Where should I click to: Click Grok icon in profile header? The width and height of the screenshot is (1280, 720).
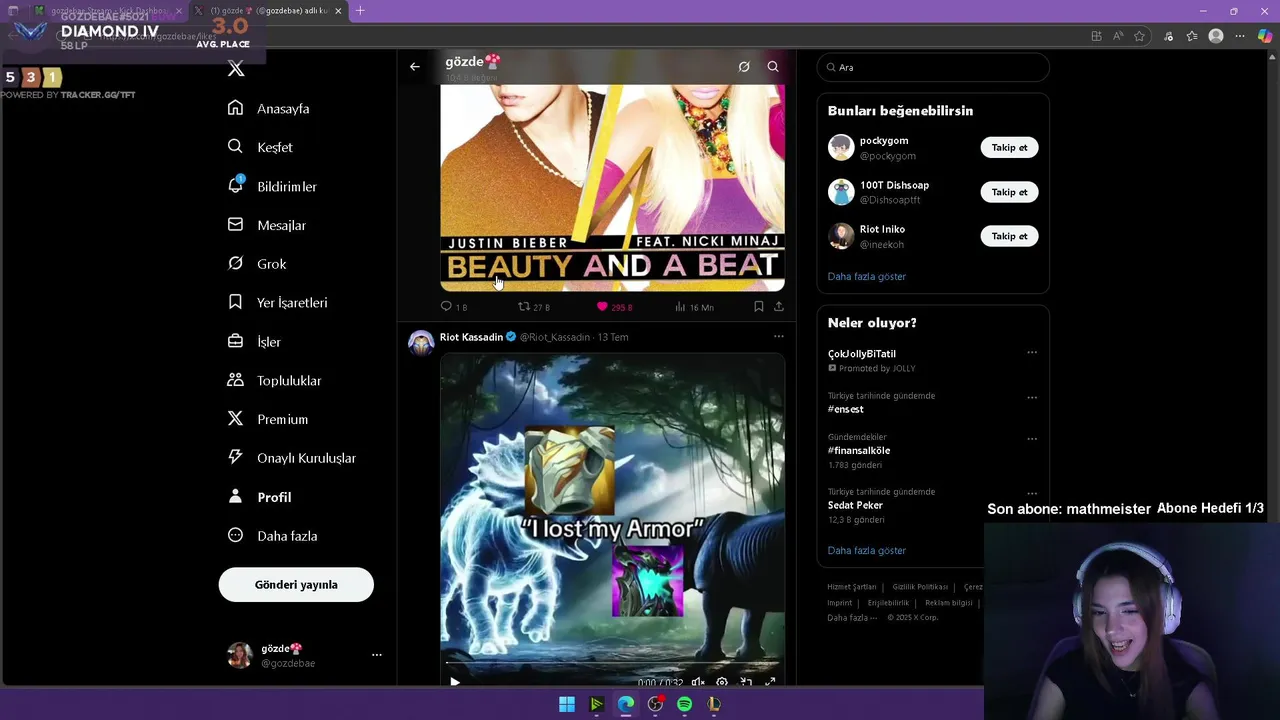[744, 67]
